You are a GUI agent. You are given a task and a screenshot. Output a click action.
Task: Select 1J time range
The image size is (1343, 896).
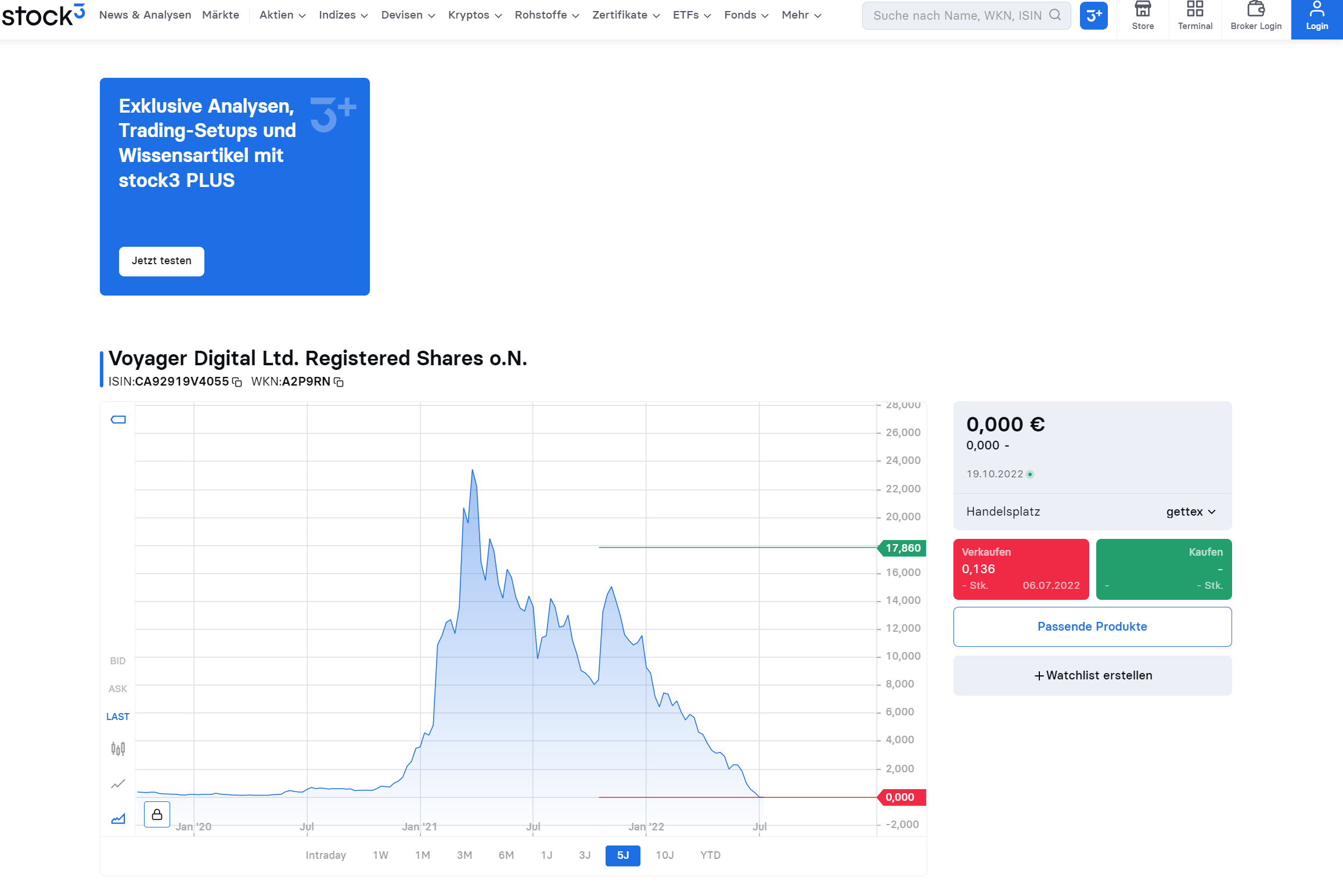click(x=546, y=855)
